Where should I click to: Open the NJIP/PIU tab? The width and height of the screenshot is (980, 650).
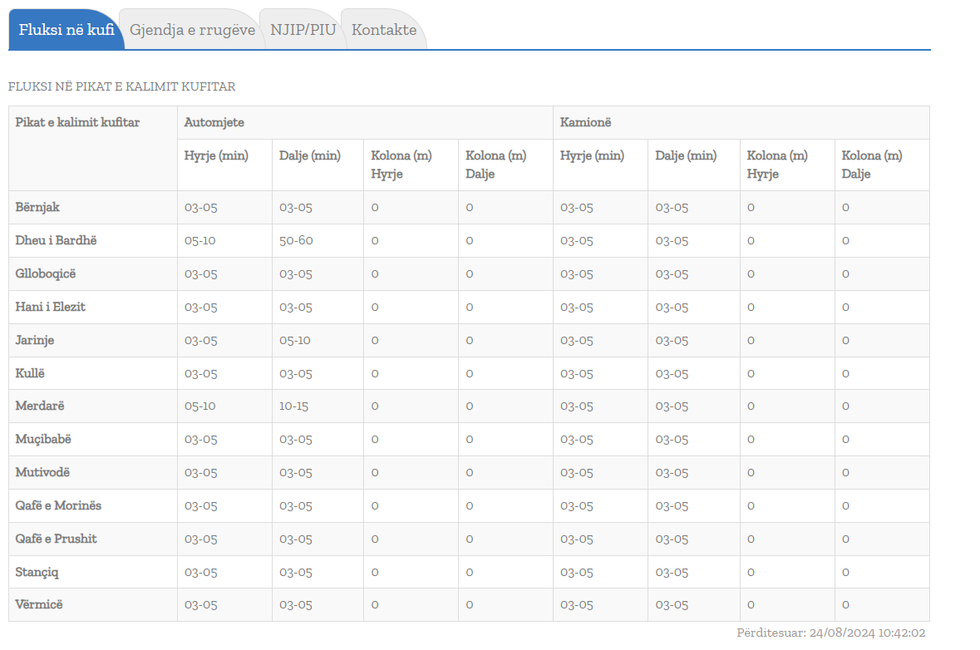303,30
